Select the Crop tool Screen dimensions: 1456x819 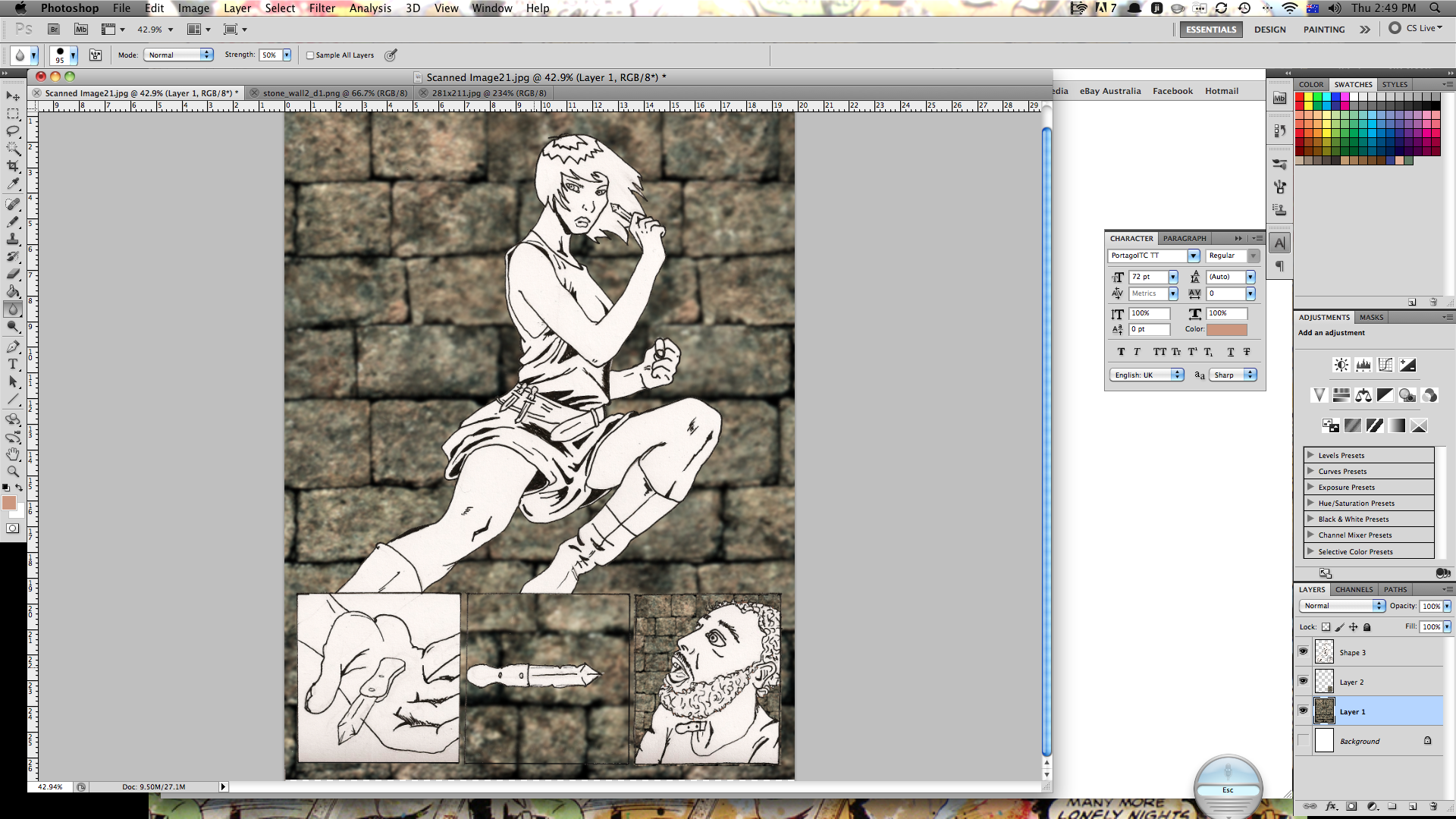pyautogui.click(x=13, y=166)
